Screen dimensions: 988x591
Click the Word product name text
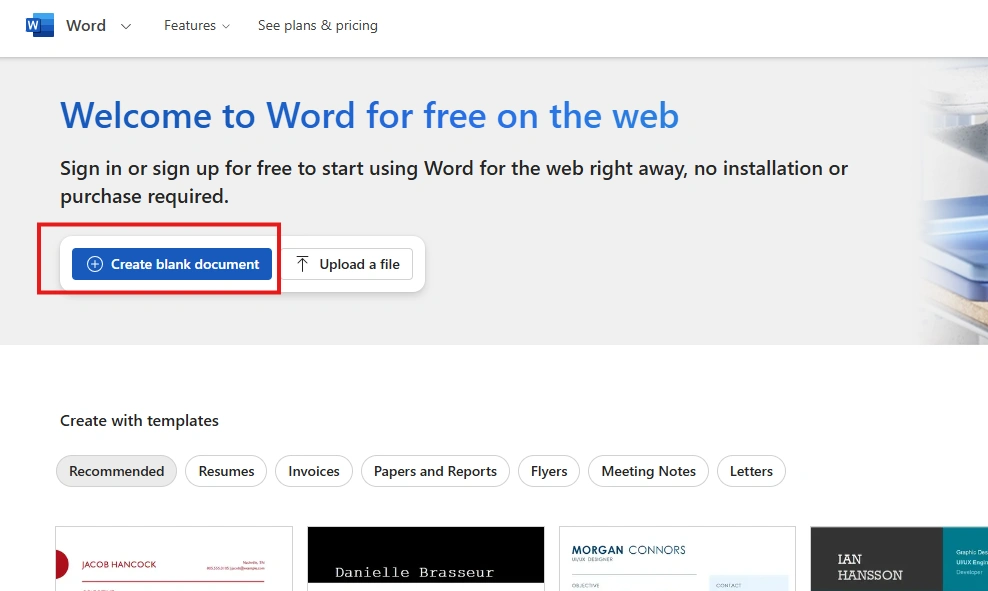point(86,26)
